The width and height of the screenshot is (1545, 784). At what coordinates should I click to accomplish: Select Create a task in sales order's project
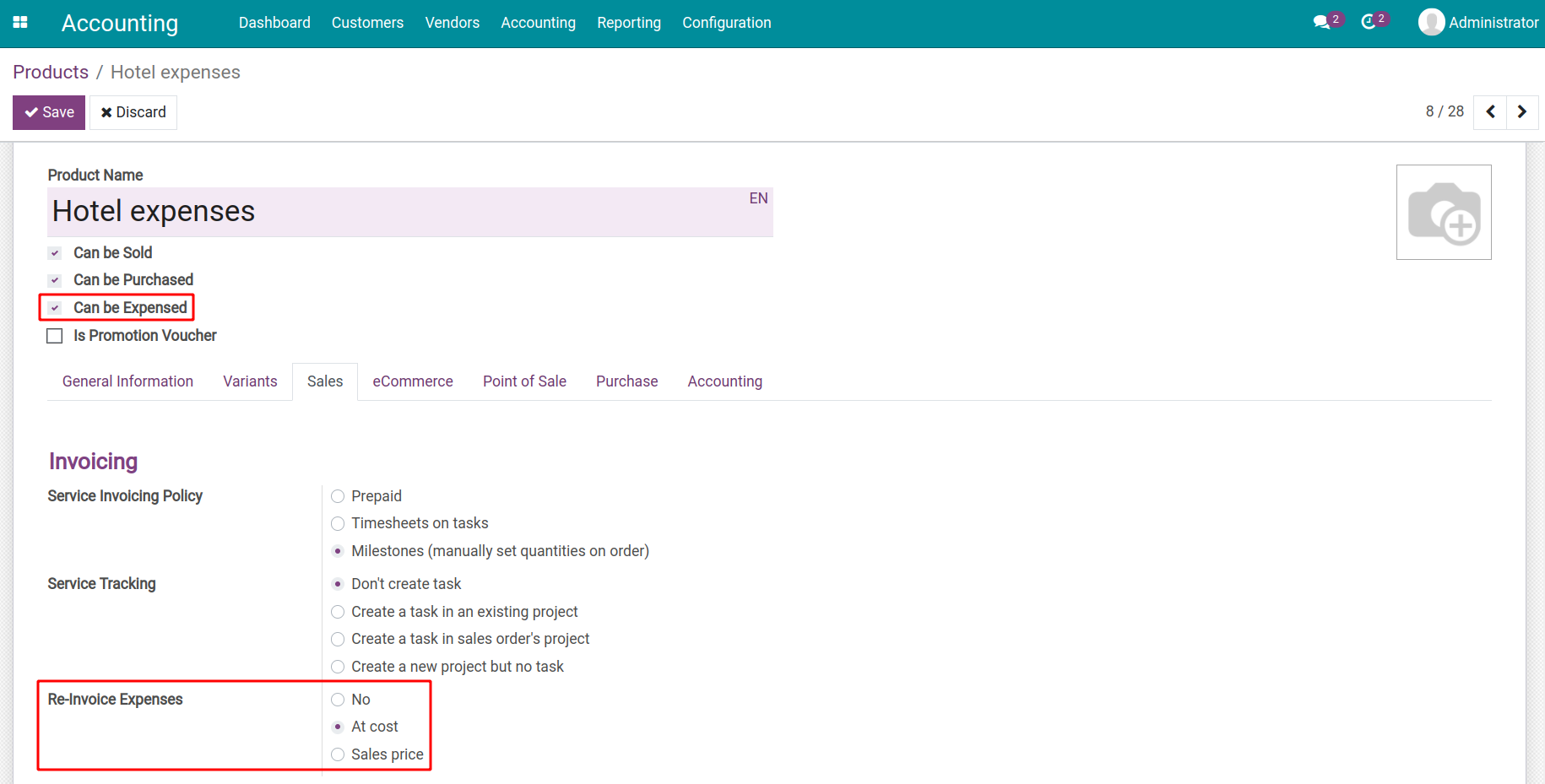(338, 639)
